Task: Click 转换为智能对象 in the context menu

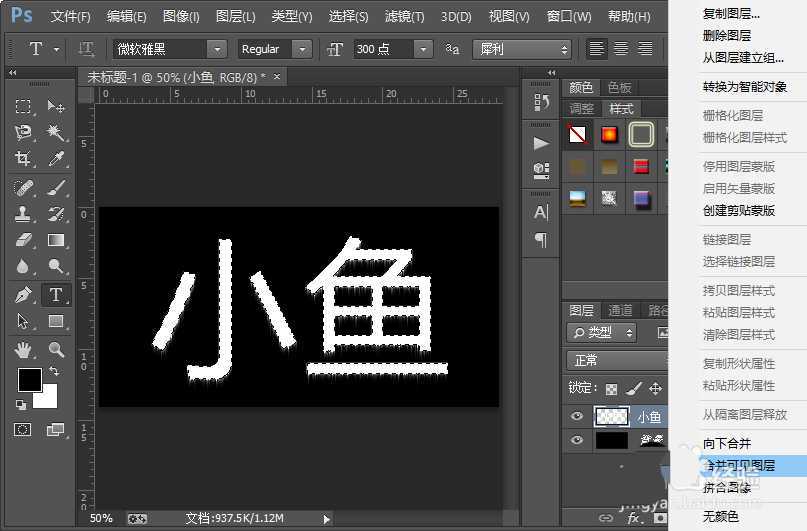Action: [745, 87]
